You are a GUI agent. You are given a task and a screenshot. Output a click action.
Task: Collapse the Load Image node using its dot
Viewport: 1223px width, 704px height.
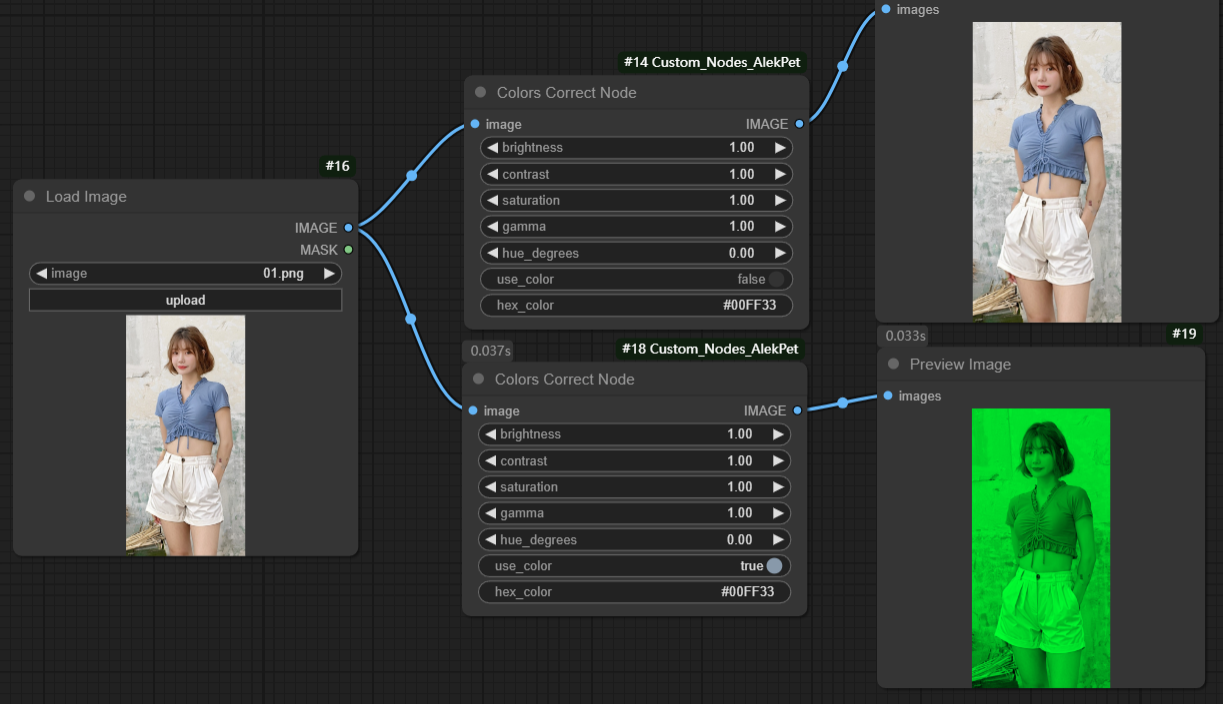tap(29, 197)
